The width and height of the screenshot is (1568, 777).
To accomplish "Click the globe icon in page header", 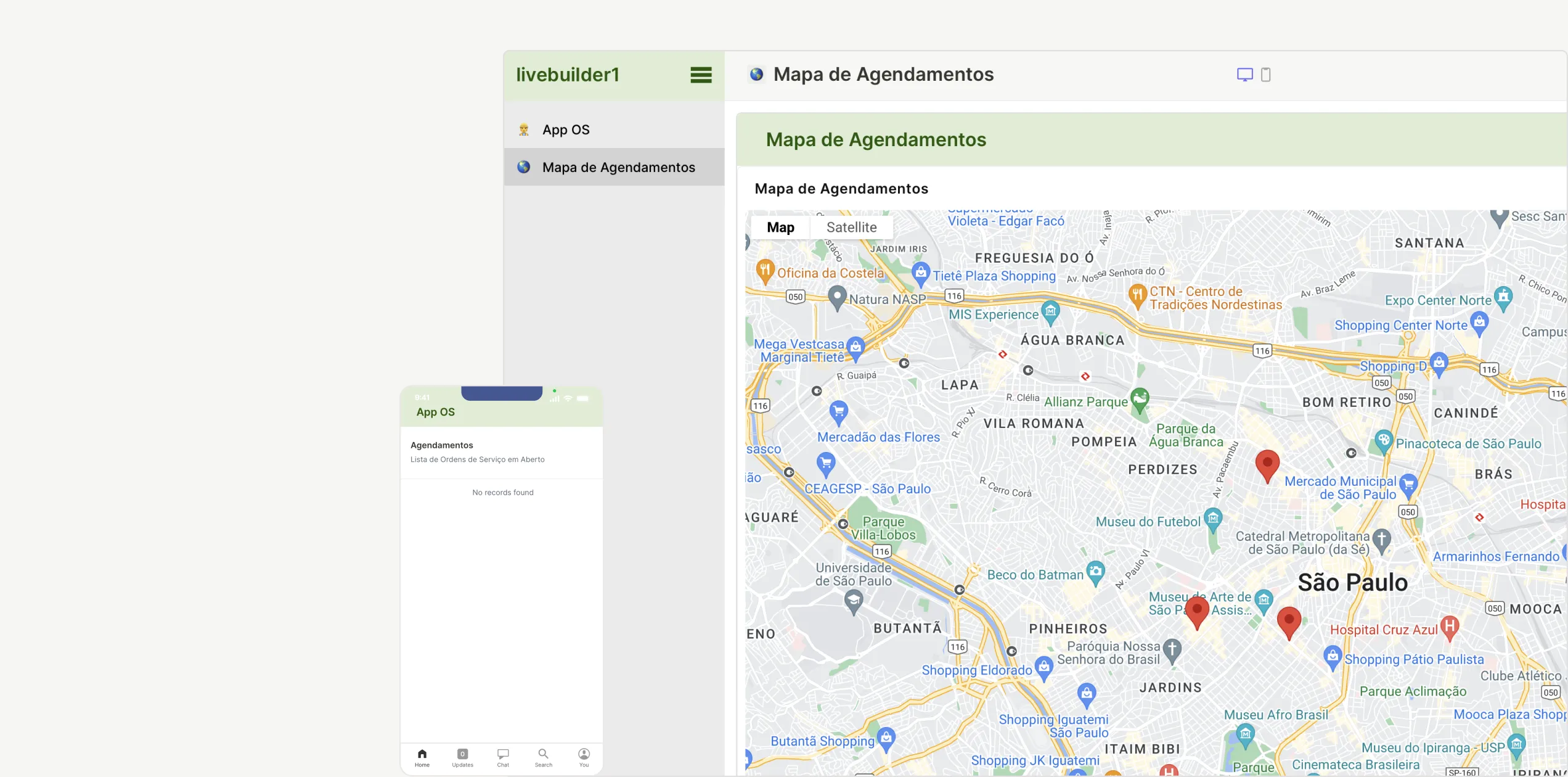I will 756,75.
